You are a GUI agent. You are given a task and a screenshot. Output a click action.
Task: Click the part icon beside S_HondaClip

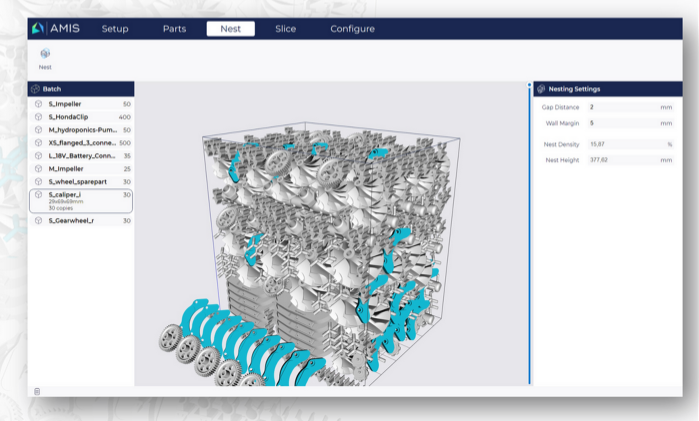38,117
